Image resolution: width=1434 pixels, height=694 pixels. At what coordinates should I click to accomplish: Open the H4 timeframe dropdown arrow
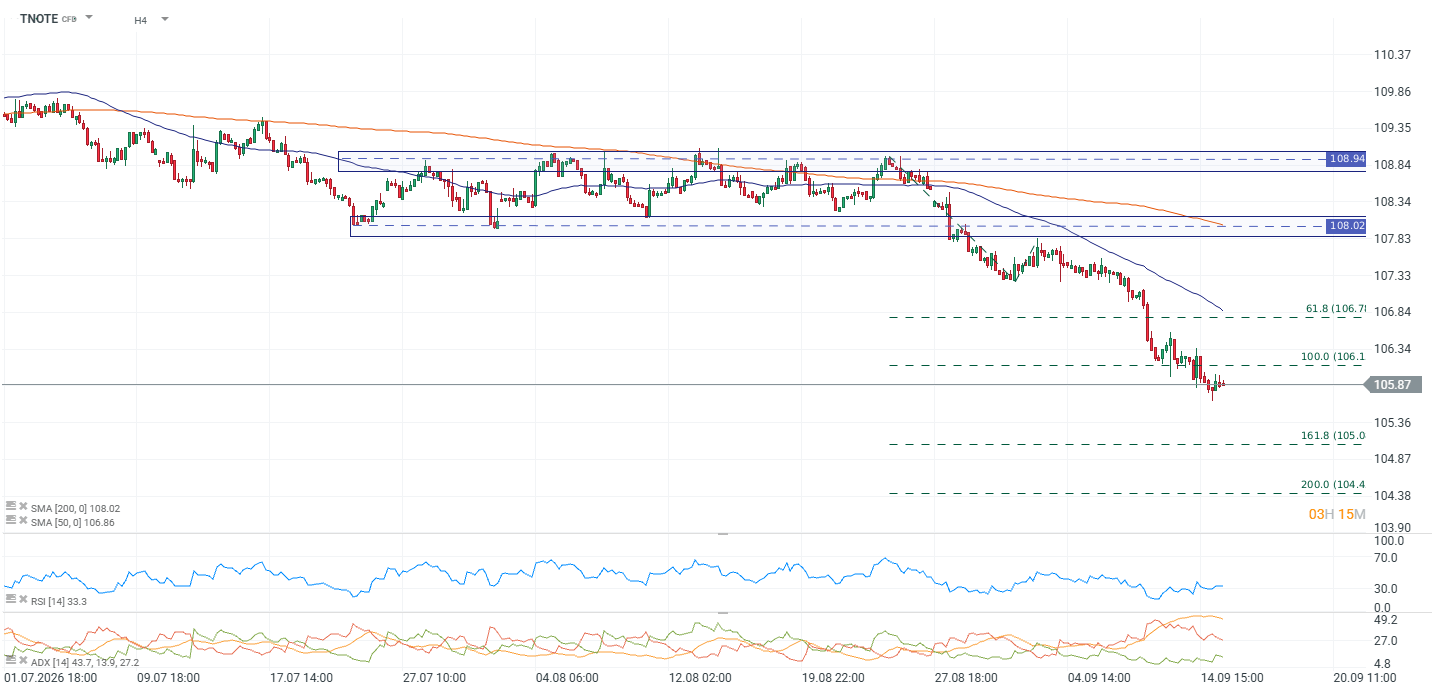164,19
